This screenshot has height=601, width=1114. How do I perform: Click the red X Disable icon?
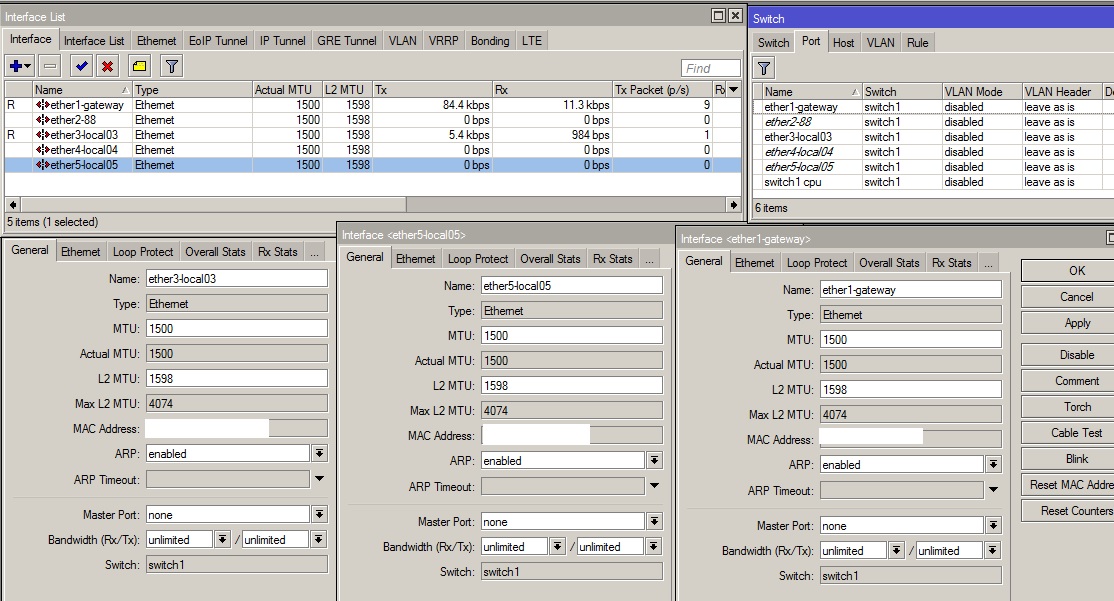107,66
